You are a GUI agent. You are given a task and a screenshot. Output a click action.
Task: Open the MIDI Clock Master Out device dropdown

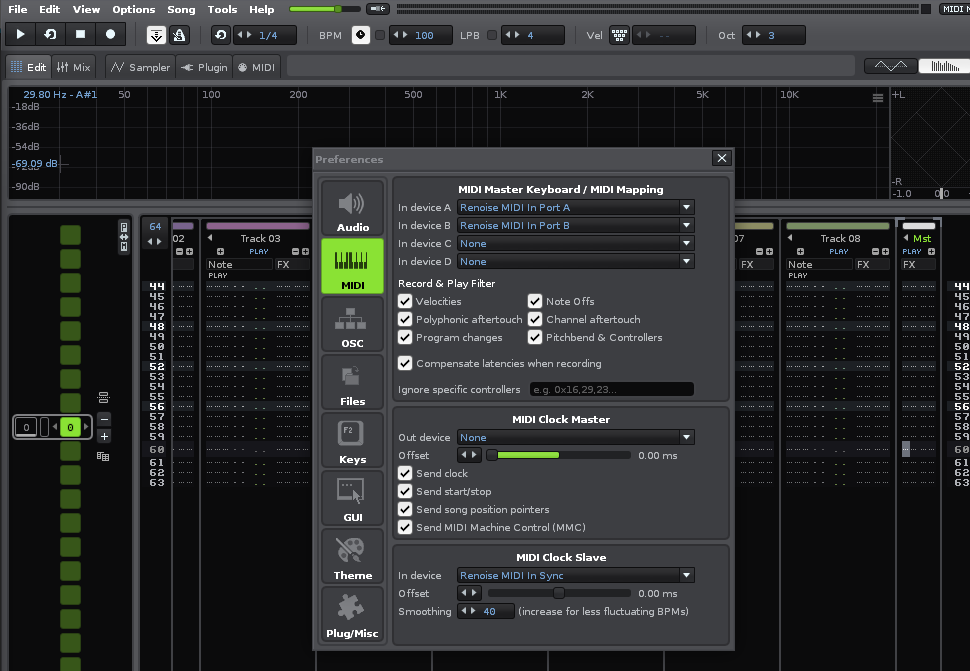point(575,438)
